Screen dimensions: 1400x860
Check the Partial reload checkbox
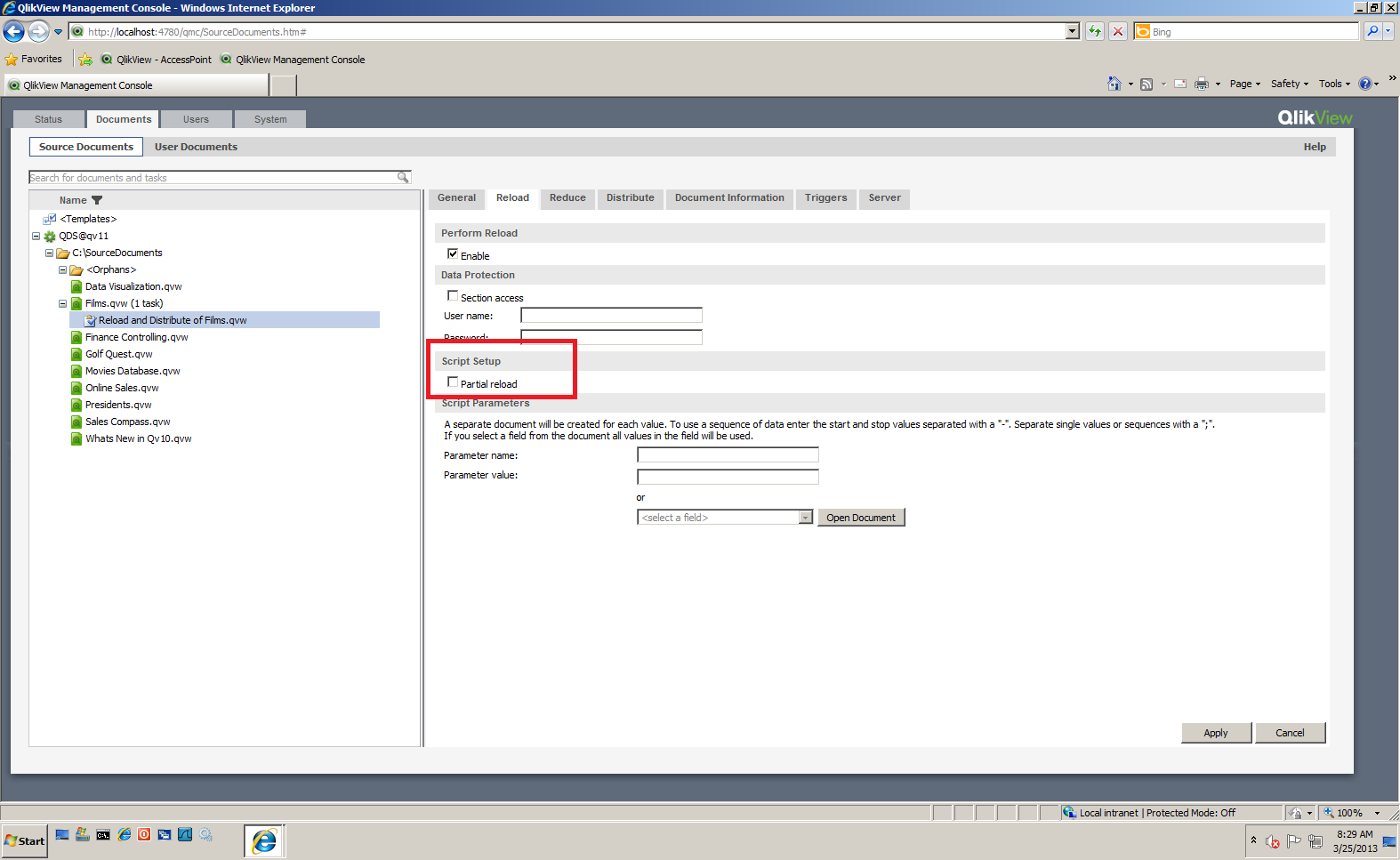453,382
